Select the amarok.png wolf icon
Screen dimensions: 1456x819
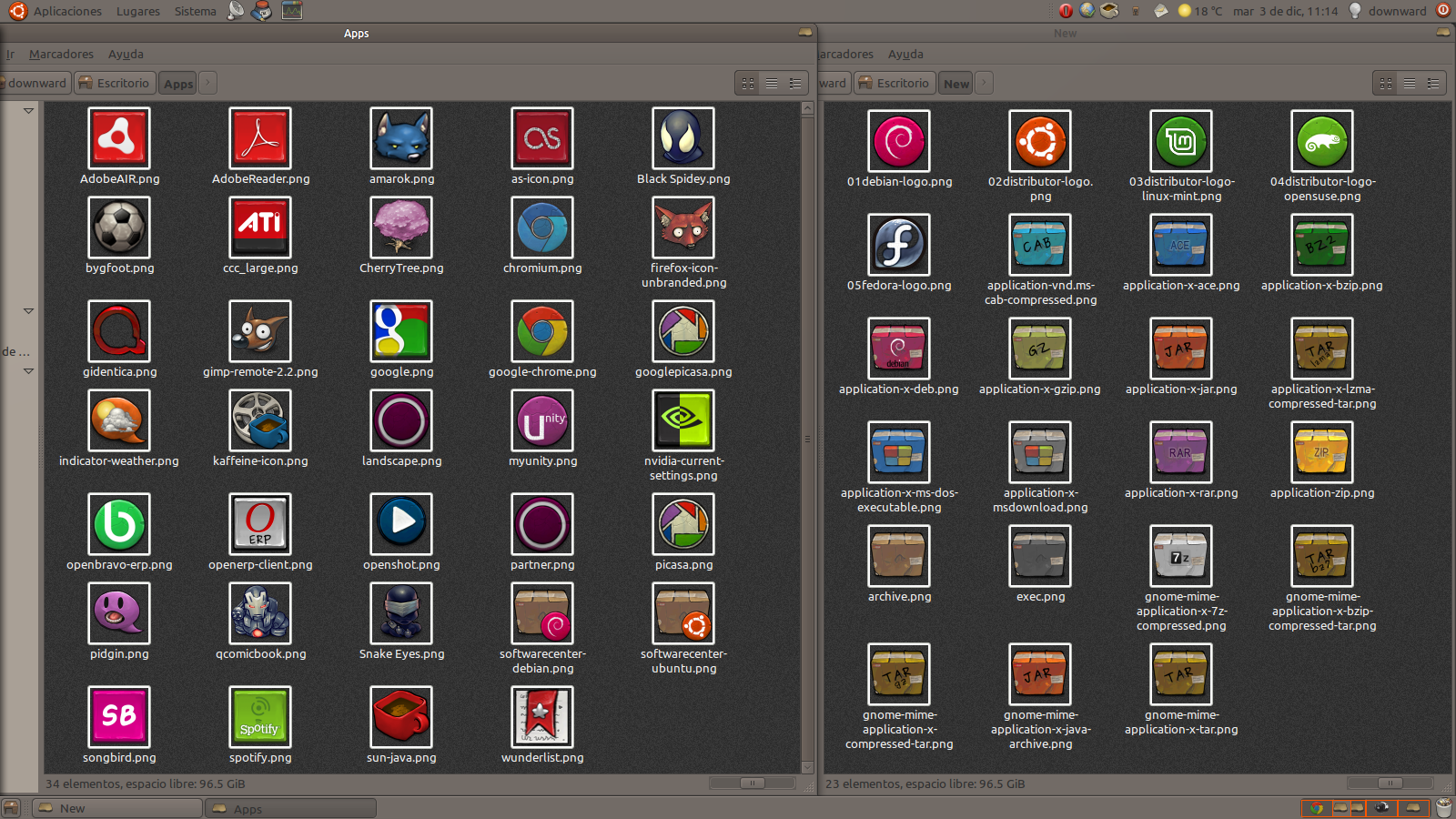click(401, 138)
